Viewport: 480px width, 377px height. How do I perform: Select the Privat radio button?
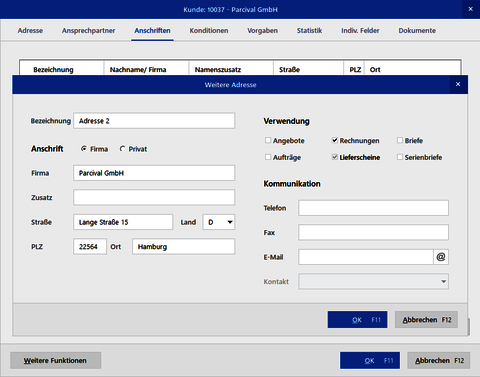pyautogui.click(x=122, y=149)
